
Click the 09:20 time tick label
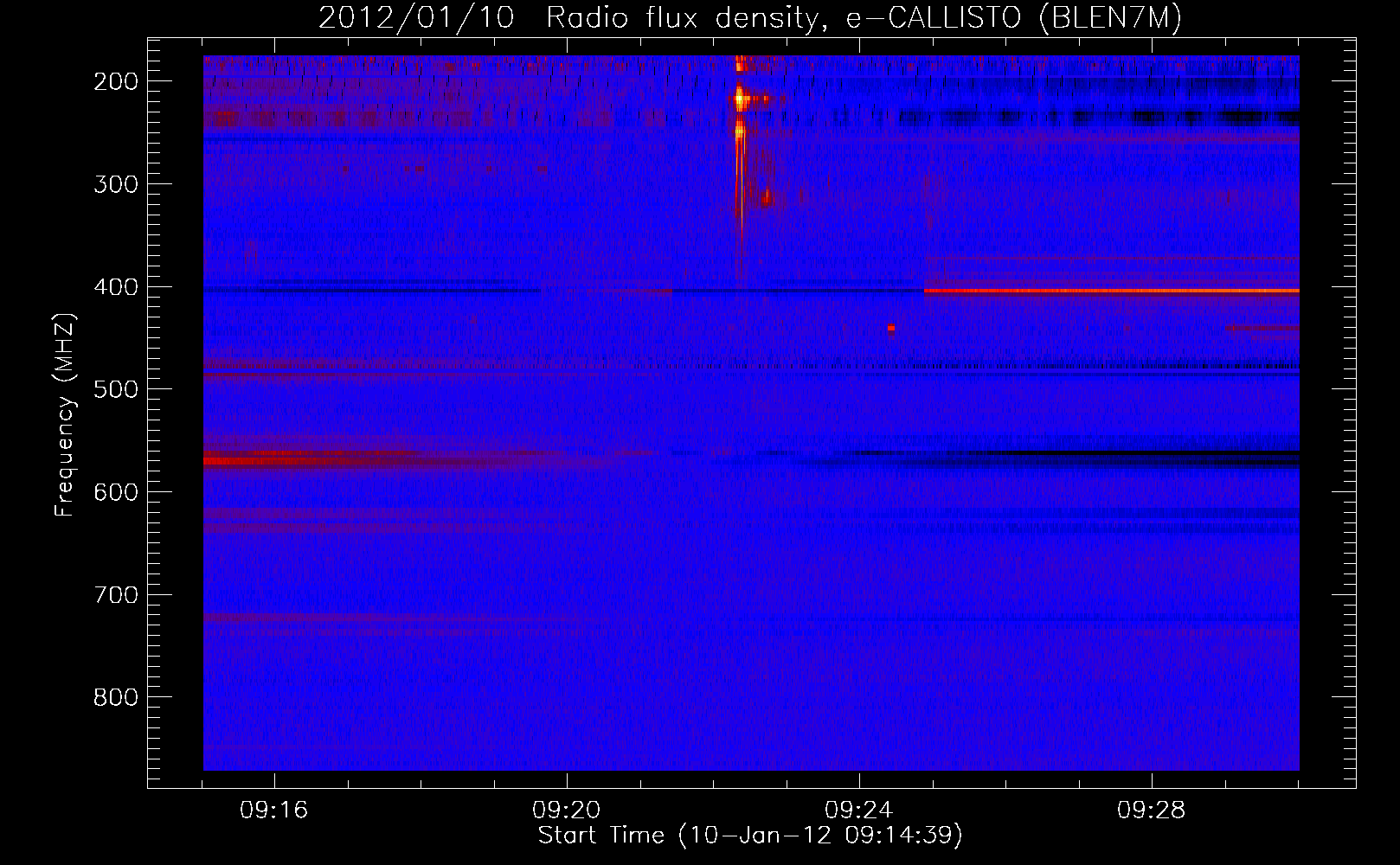[567, 811]
